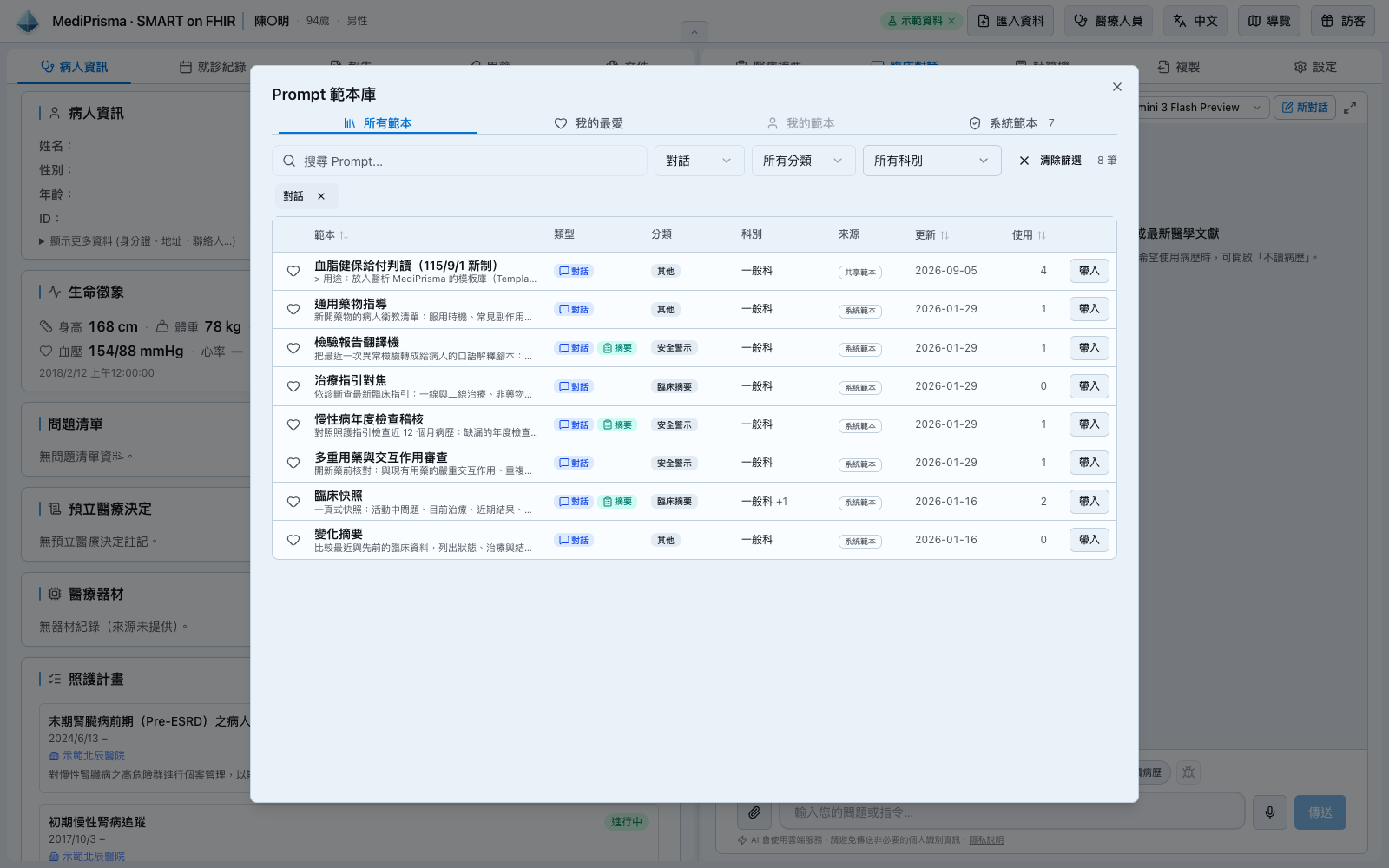Dismiss the 示範資料 badge
The width and height of the screenshot is (1389, 868).
[x=951, y=21]
